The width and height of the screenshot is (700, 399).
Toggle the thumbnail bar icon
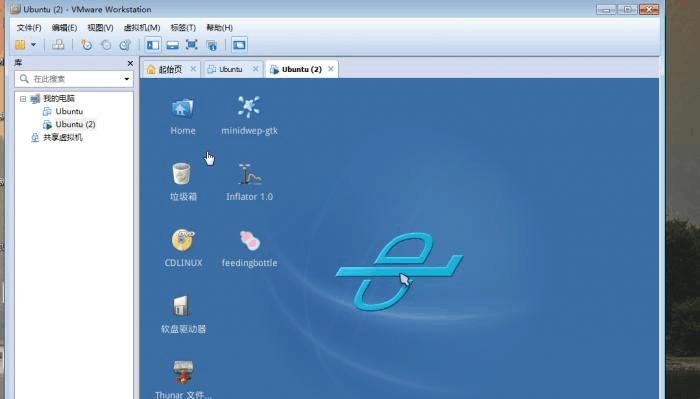tap(172, 45)
